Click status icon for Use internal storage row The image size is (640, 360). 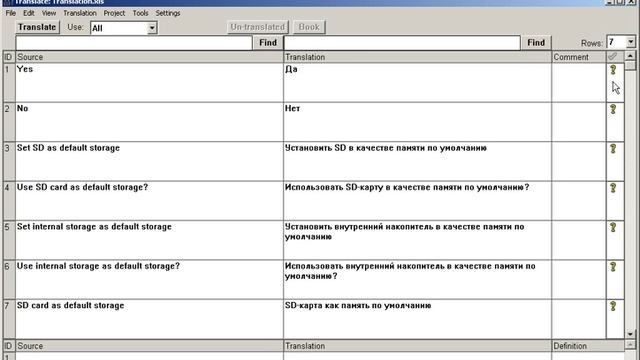click(613, 267)
